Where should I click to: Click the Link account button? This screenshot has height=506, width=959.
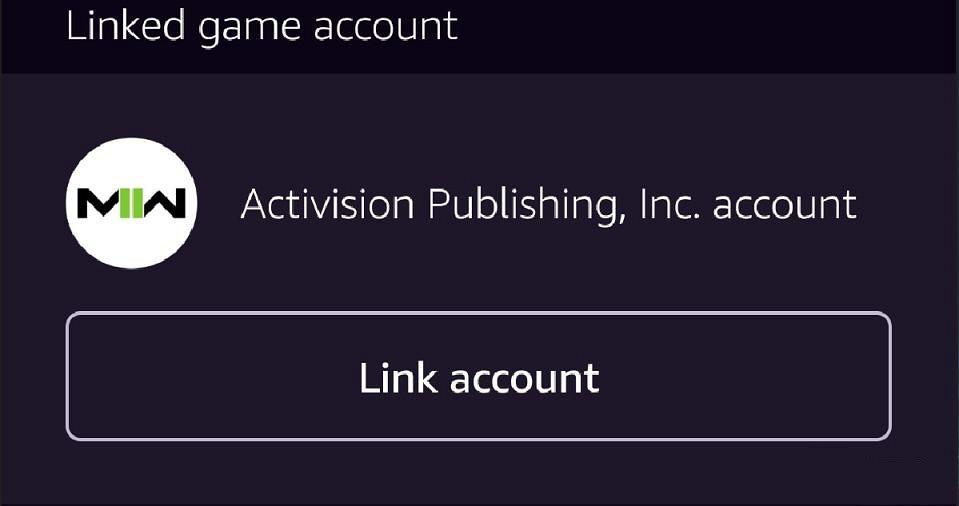point(478,377)
